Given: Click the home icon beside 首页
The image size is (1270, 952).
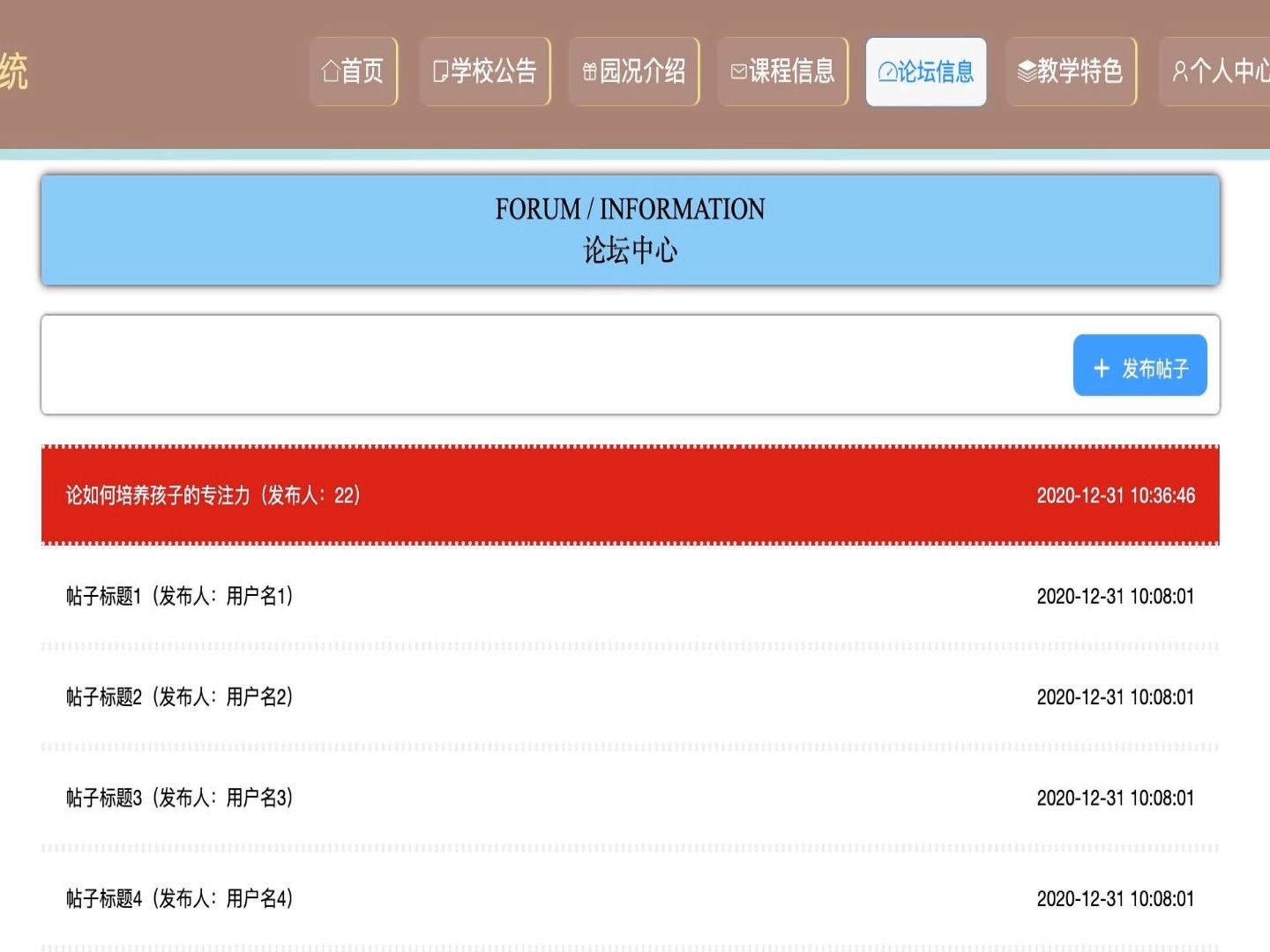Looking at the screenshot, I should (331, 71).
